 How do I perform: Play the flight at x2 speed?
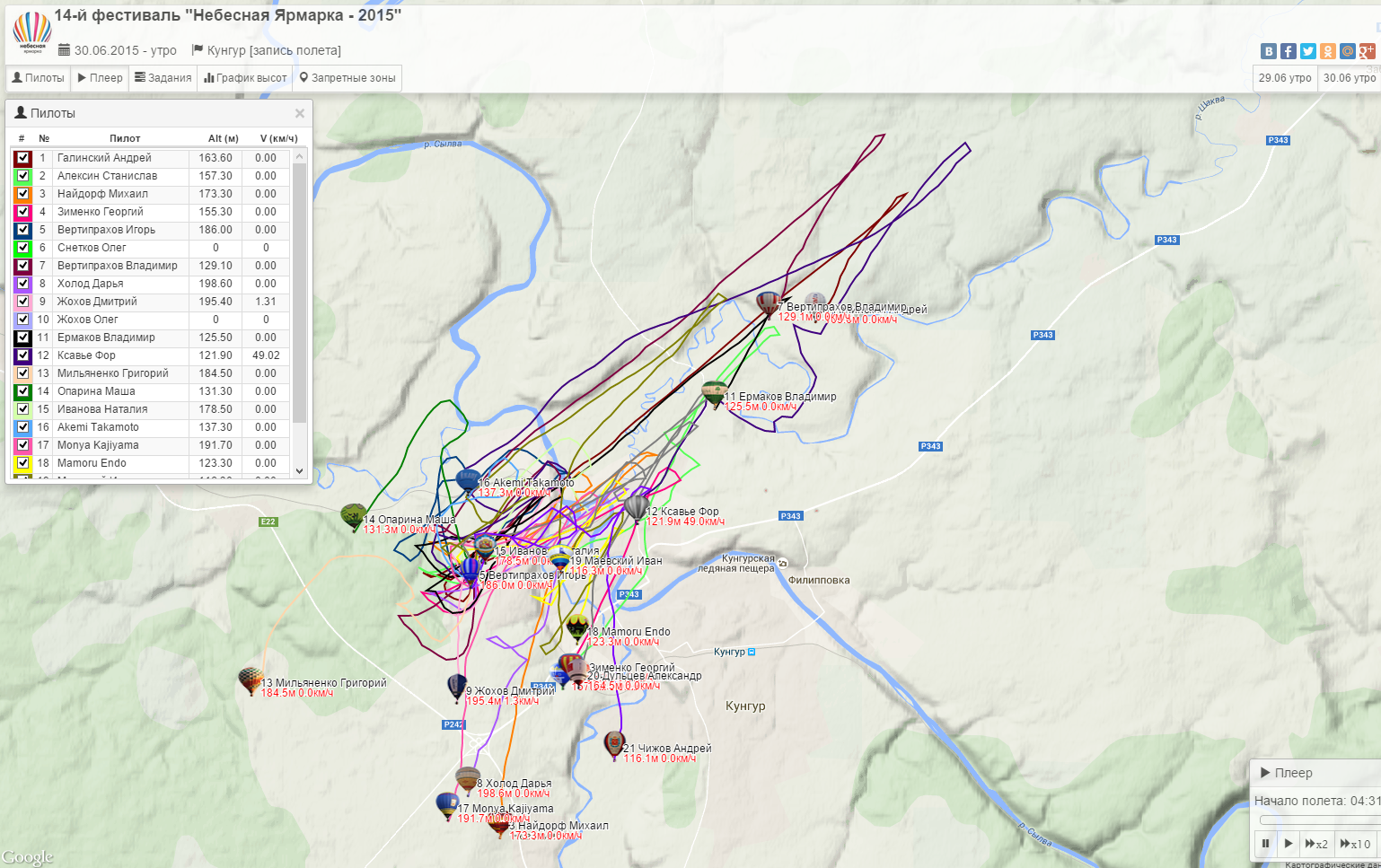1315,844
